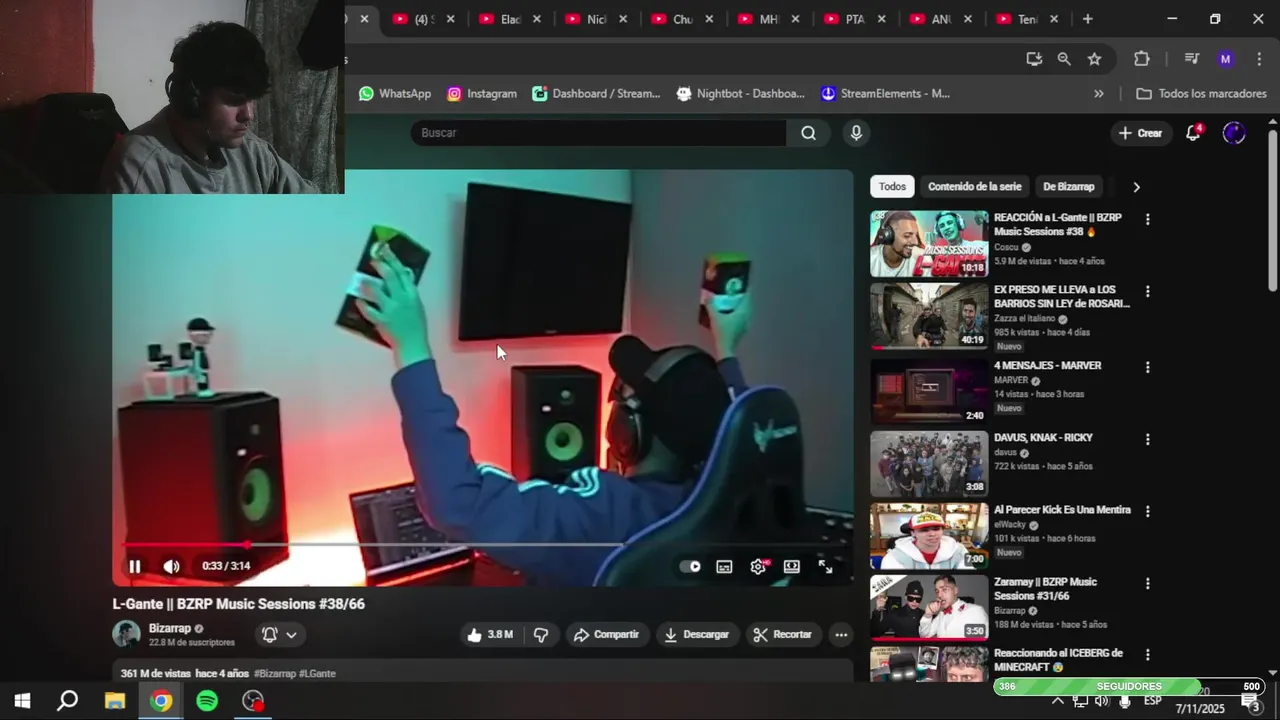This screenshot has height=720, width=1280.
Task: Click into the Buscar search field
Action: point(598,133)
